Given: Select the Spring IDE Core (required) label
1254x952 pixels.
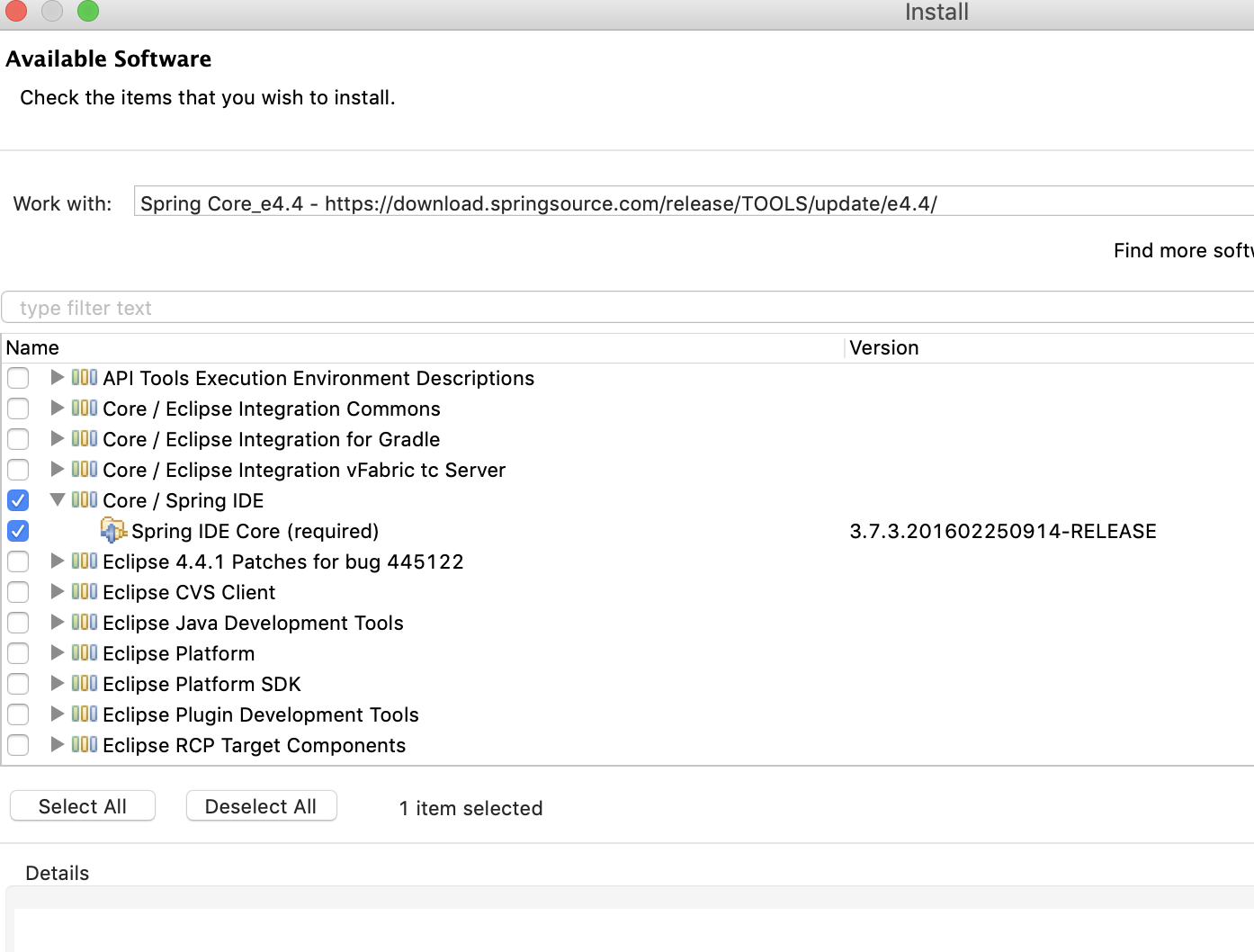Looking at the screenshot, I should click(x=255, y=531).
